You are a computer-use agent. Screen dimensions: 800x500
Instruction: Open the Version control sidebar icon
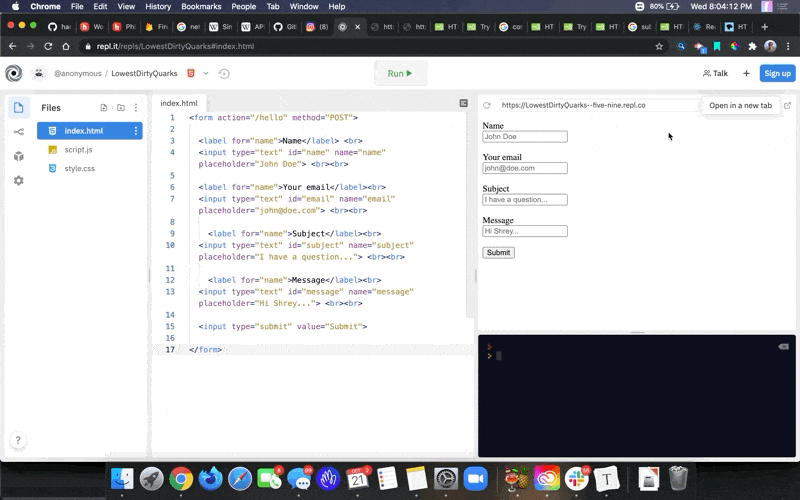(x=19, y=132)
